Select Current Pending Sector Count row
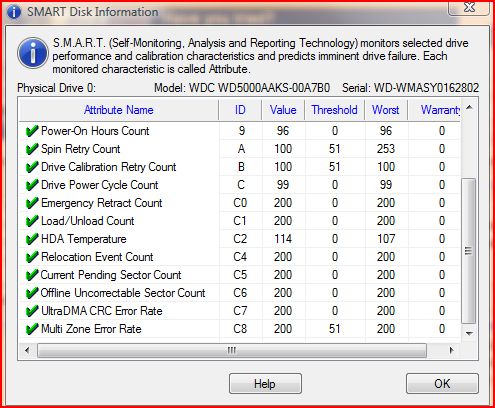The image size is (495, 408). (x=240, y=275)
